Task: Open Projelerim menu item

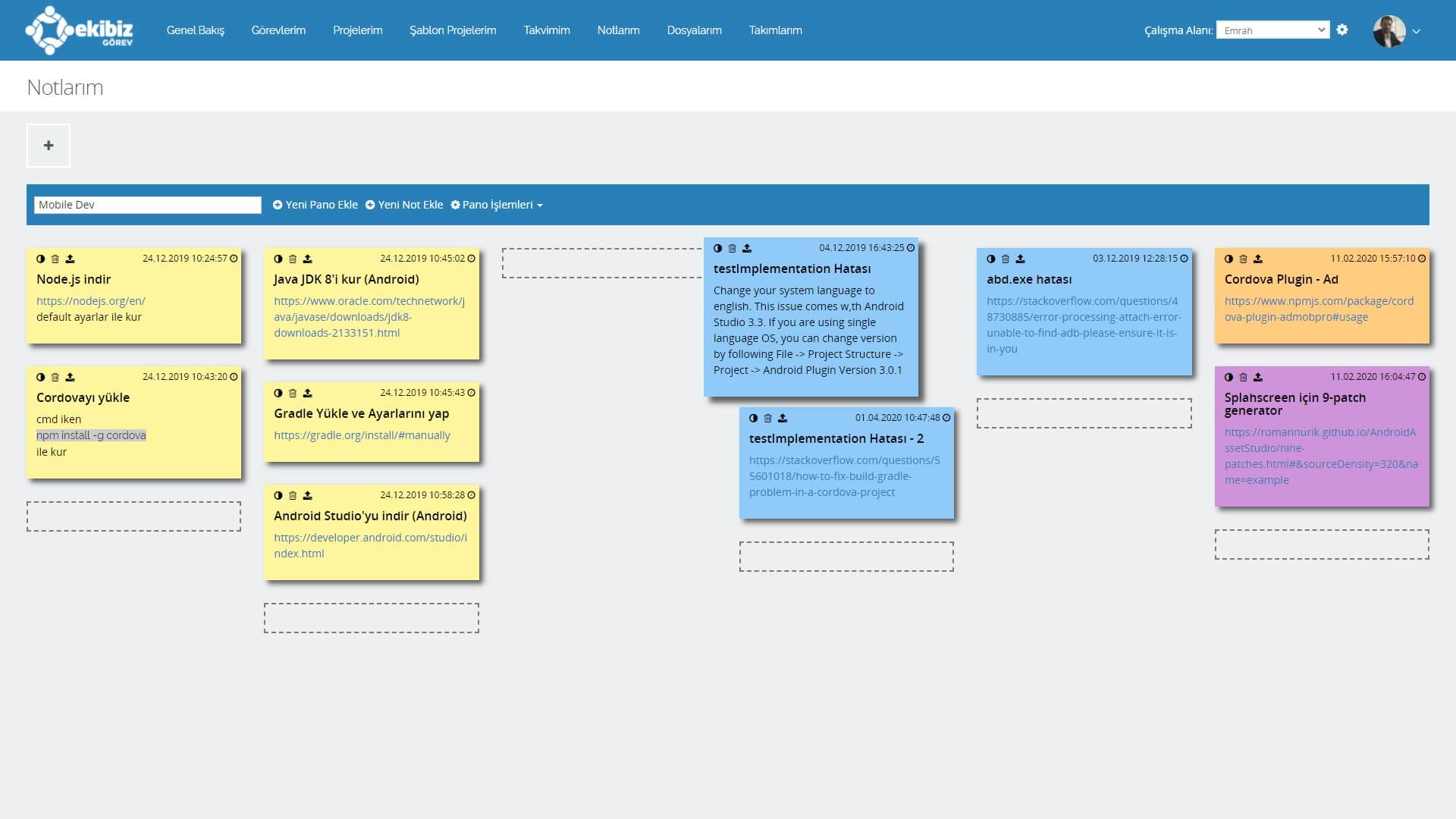Action: (x=358, y=30)
